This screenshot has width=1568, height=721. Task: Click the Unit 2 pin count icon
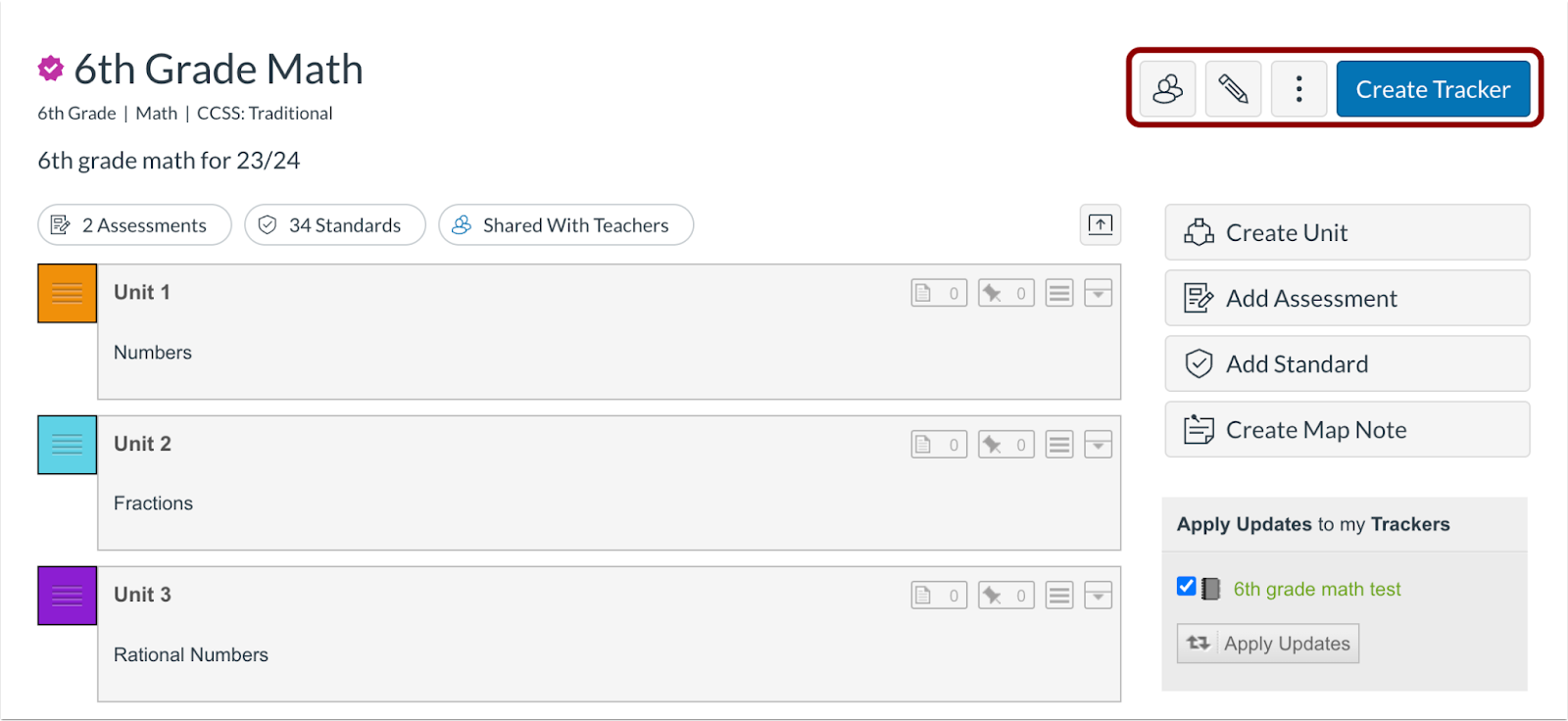pyautogui.click(x=1006, y=444)
